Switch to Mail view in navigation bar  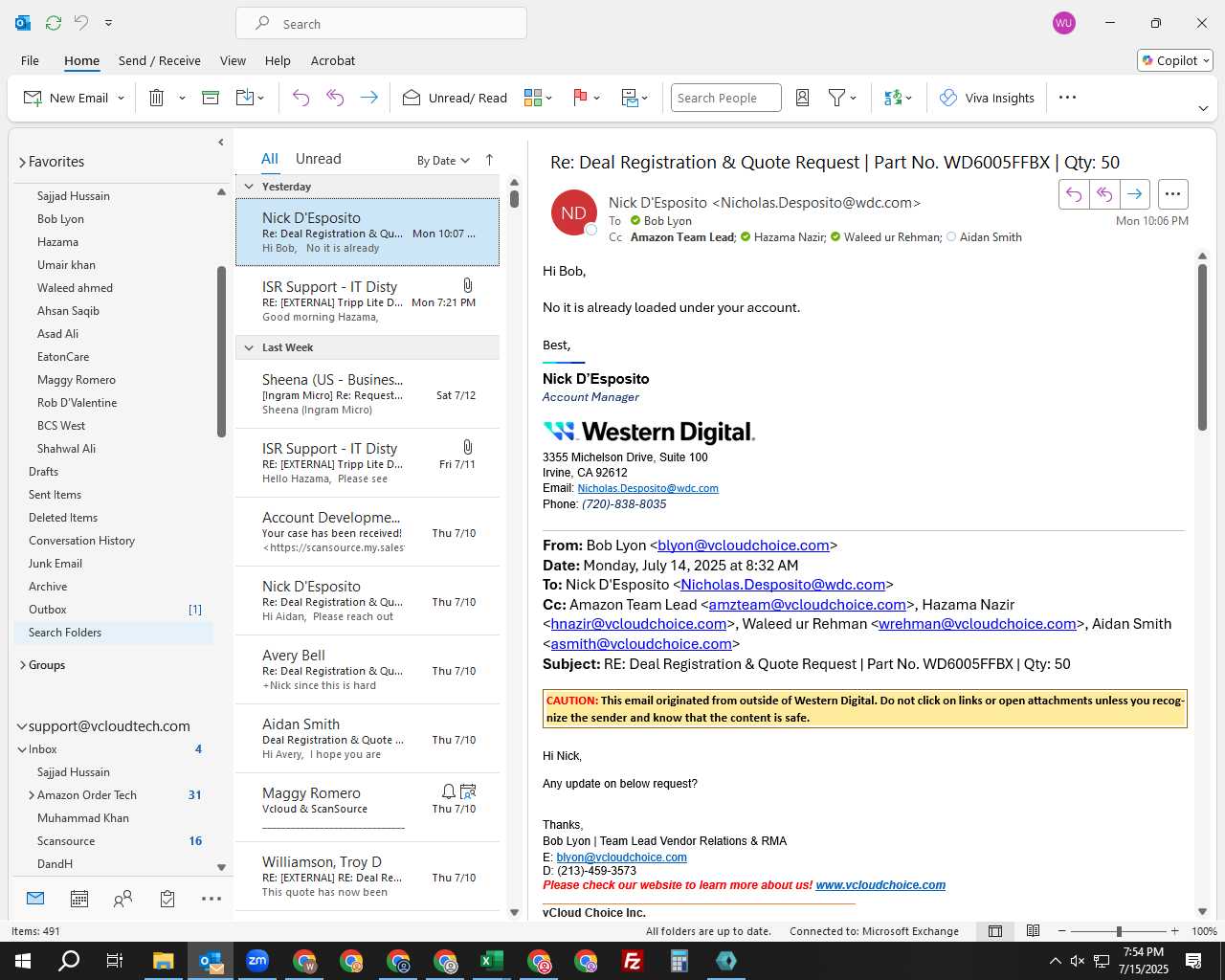click(x=35, y=899)
